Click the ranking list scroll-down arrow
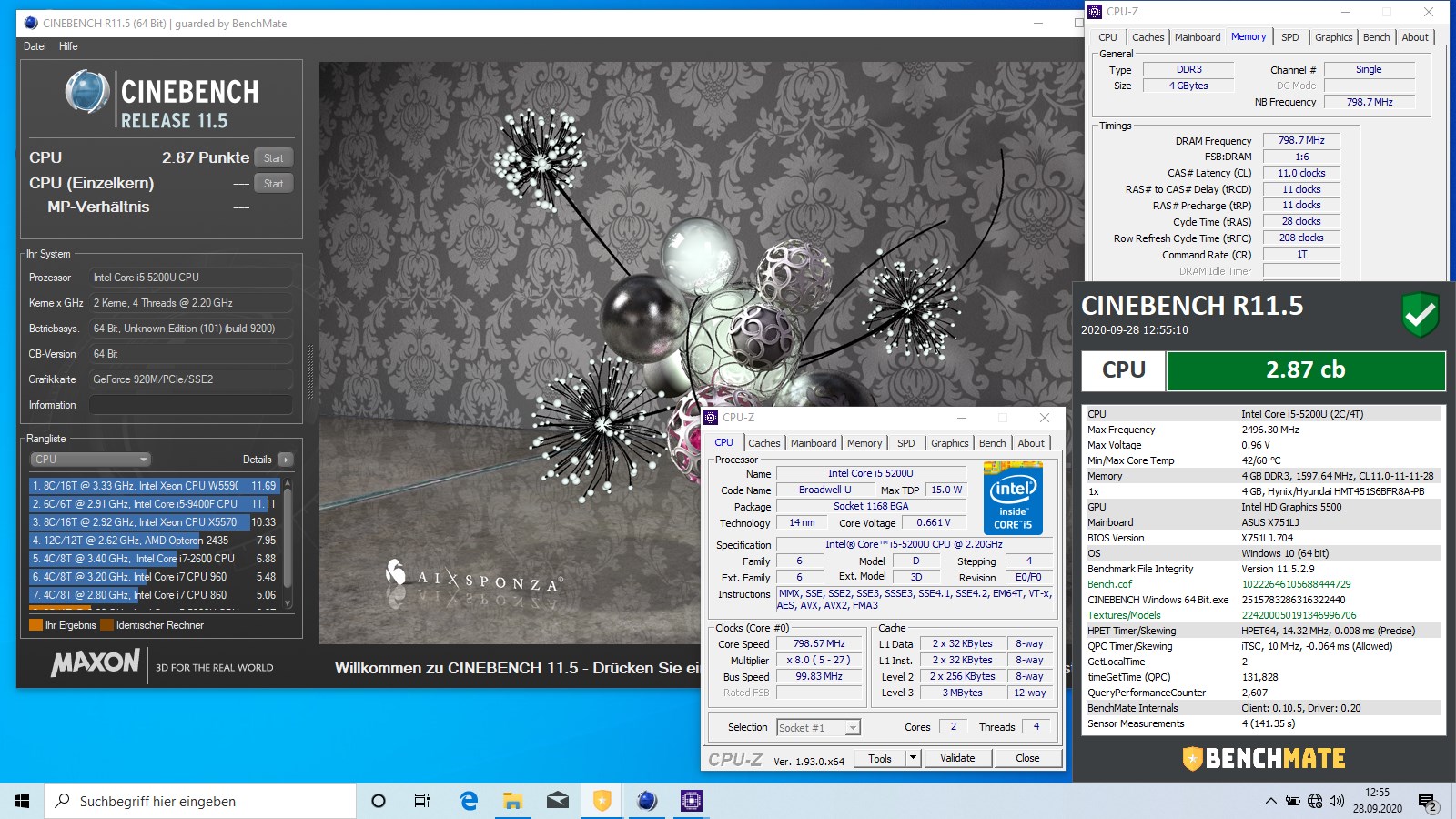The width and height of the screenshot is (1456, 819). tap(288, 602)
